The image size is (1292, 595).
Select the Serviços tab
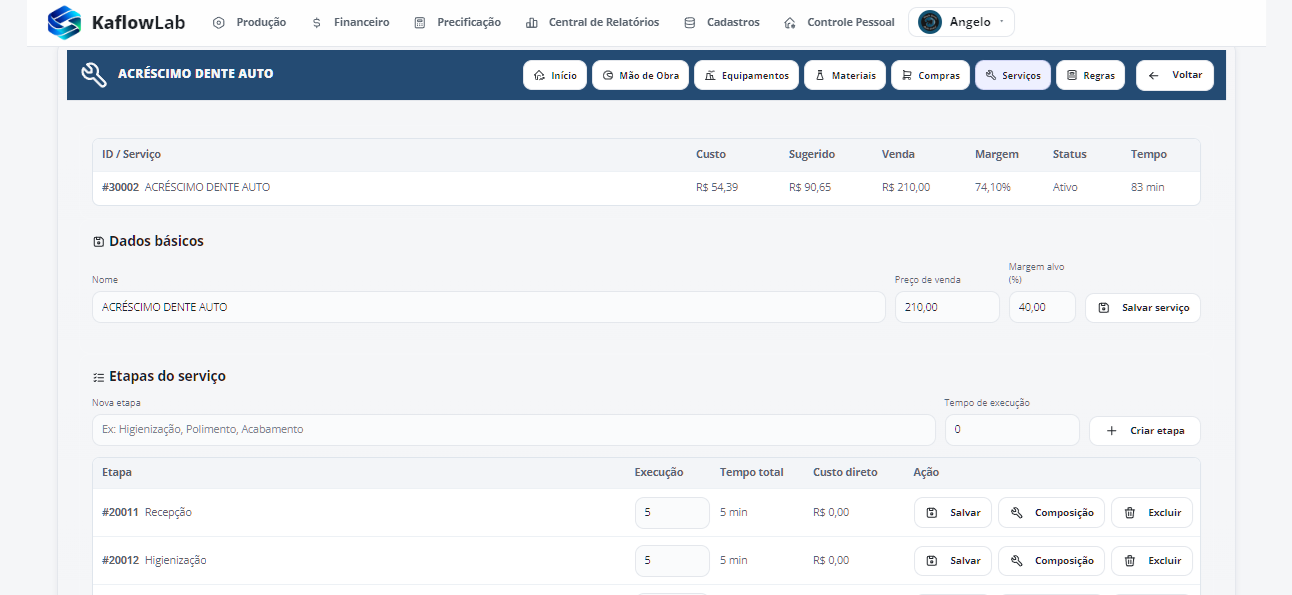coord(1013,75)
